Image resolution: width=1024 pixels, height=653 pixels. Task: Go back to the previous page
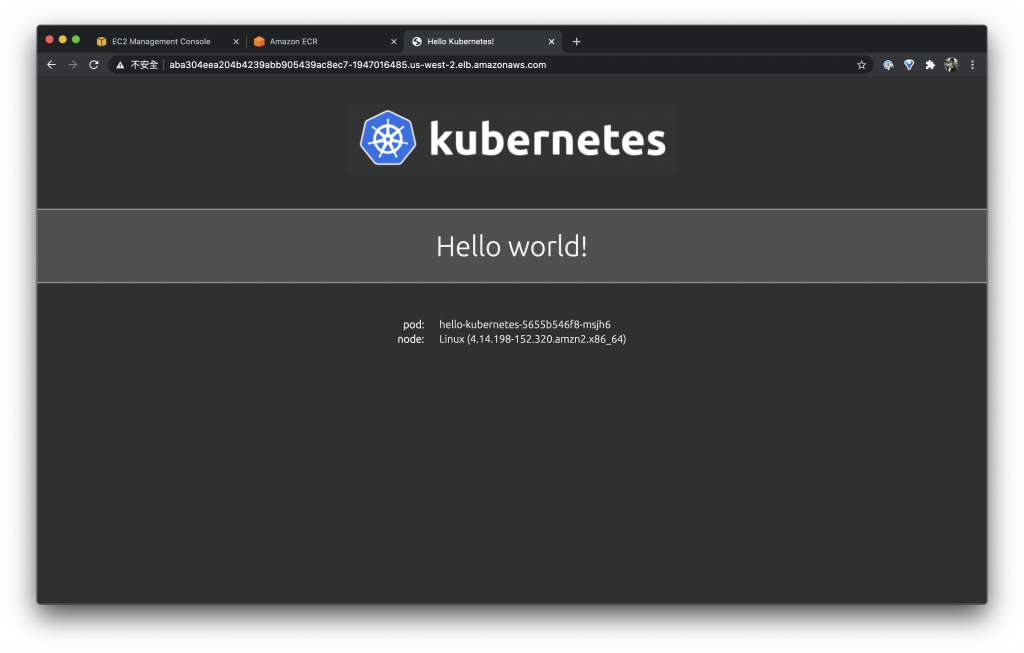52,65
